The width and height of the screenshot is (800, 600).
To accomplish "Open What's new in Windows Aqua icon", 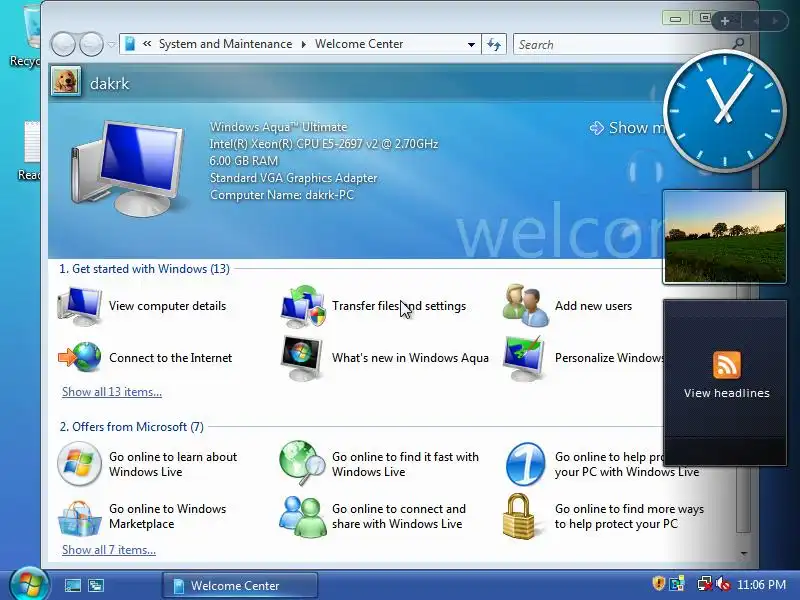I will [302, 358].
